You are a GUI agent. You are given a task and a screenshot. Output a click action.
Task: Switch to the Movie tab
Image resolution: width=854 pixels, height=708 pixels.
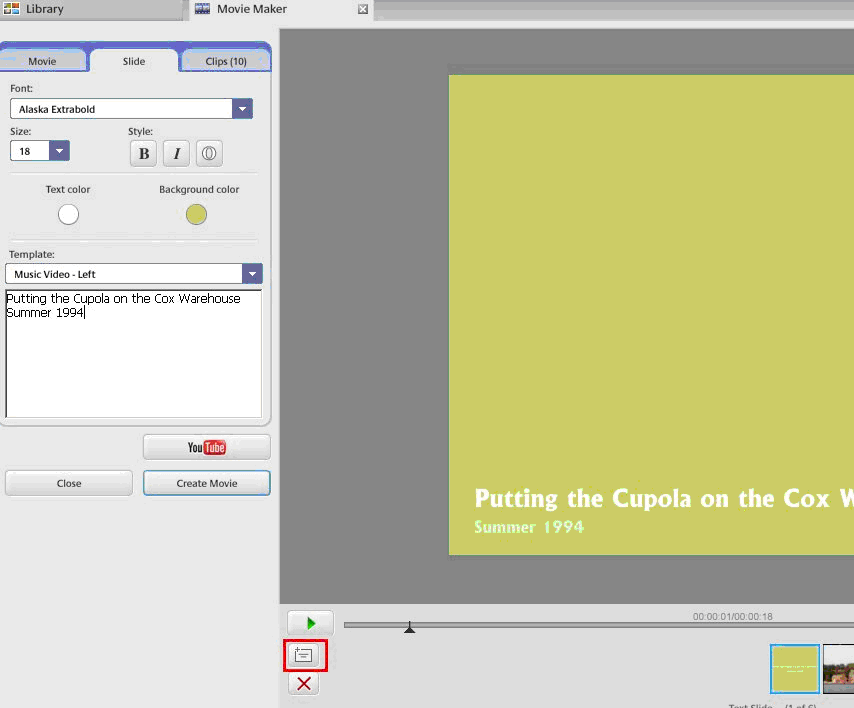42,61
